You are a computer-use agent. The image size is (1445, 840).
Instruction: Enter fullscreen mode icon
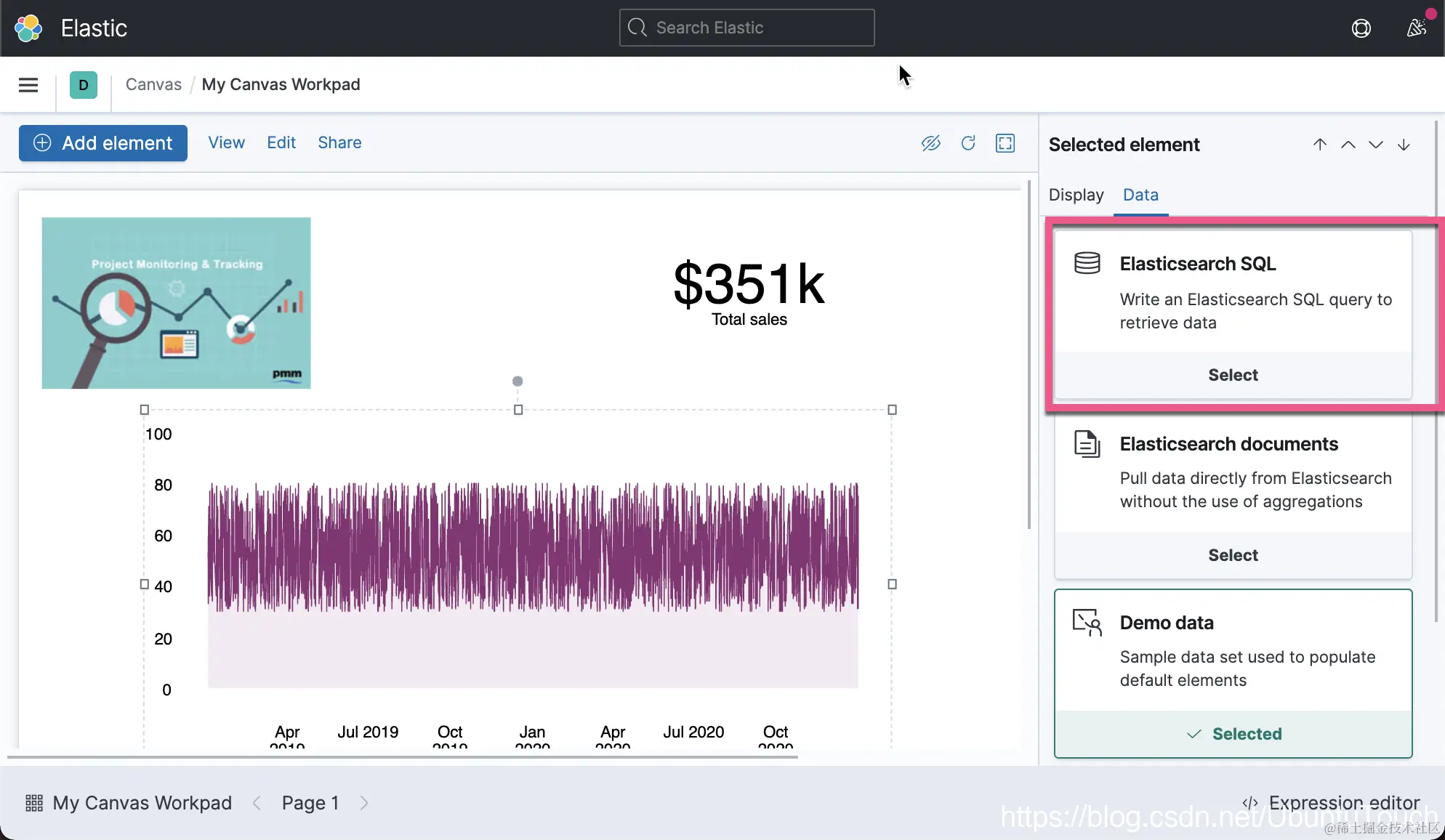point(1005,143)
